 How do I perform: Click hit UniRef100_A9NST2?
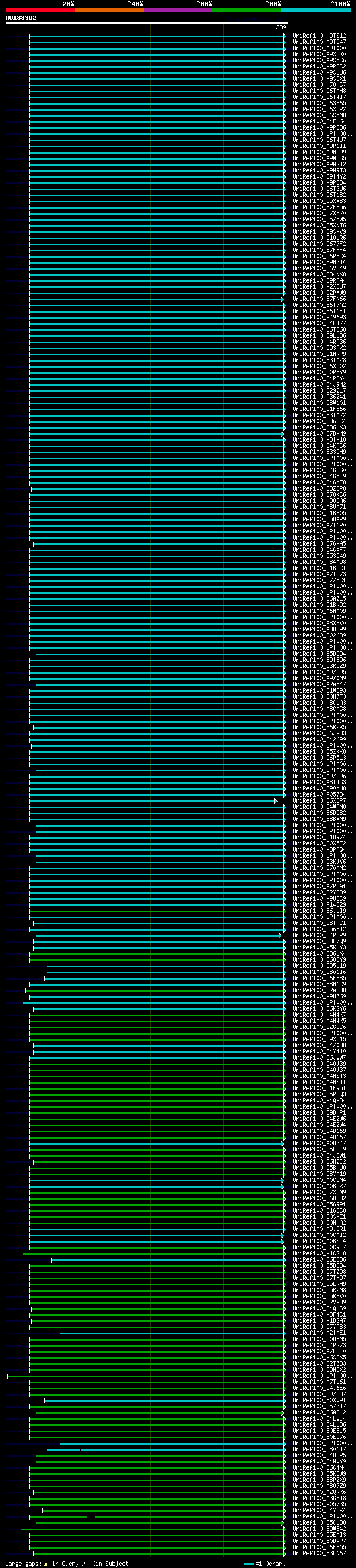(x=319, y=164)
